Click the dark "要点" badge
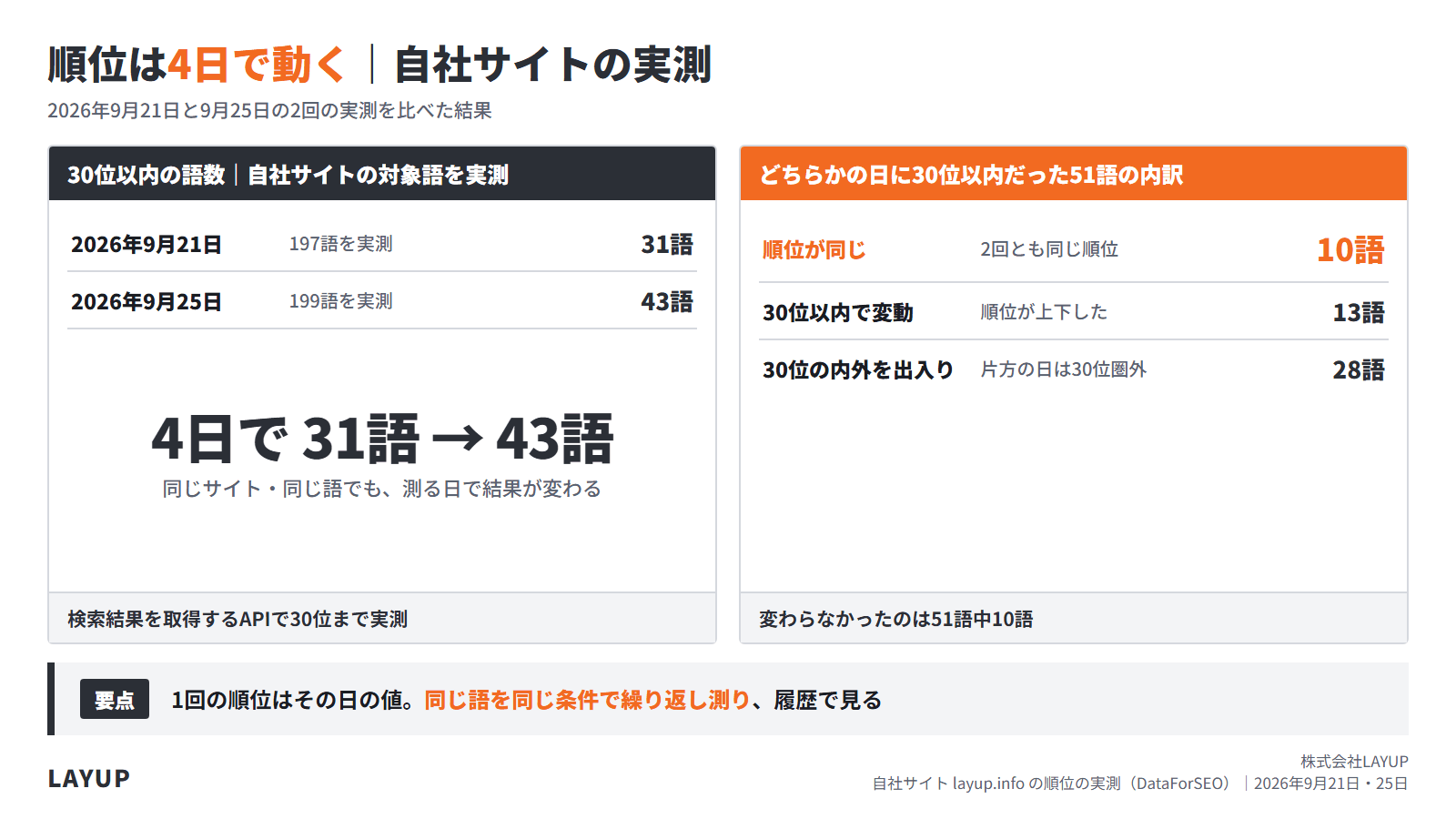This screenshot has width=1456, height=819. pos(115,700)
